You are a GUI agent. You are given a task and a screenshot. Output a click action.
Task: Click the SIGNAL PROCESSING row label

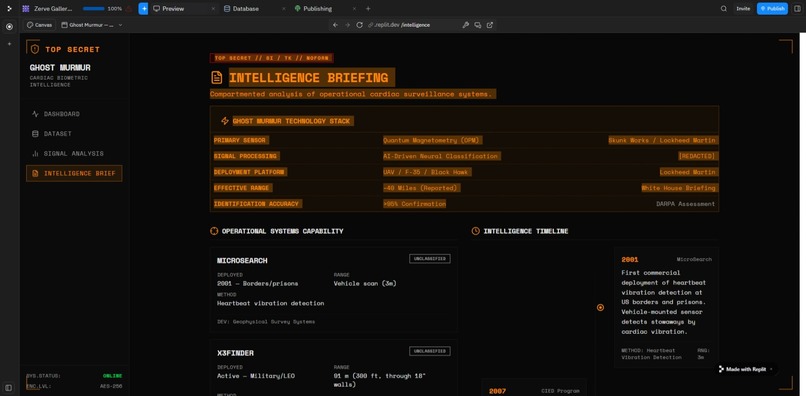click(245, 156)
